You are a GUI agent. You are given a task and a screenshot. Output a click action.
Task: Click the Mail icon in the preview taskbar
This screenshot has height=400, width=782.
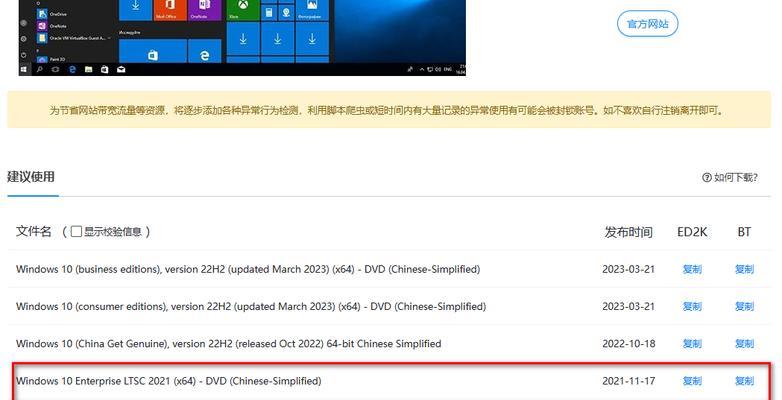click(x=121, y=69)
